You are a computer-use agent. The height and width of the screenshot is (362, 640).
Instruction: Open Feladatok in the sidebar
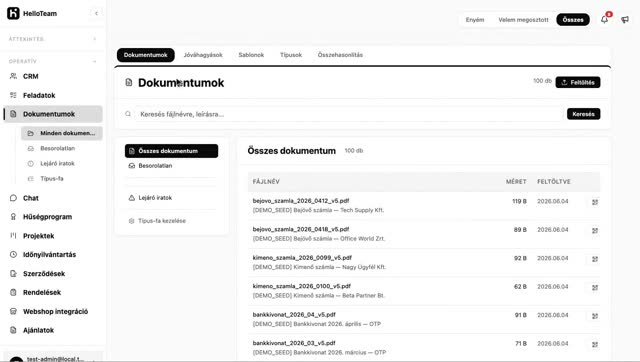pos(53,95)
